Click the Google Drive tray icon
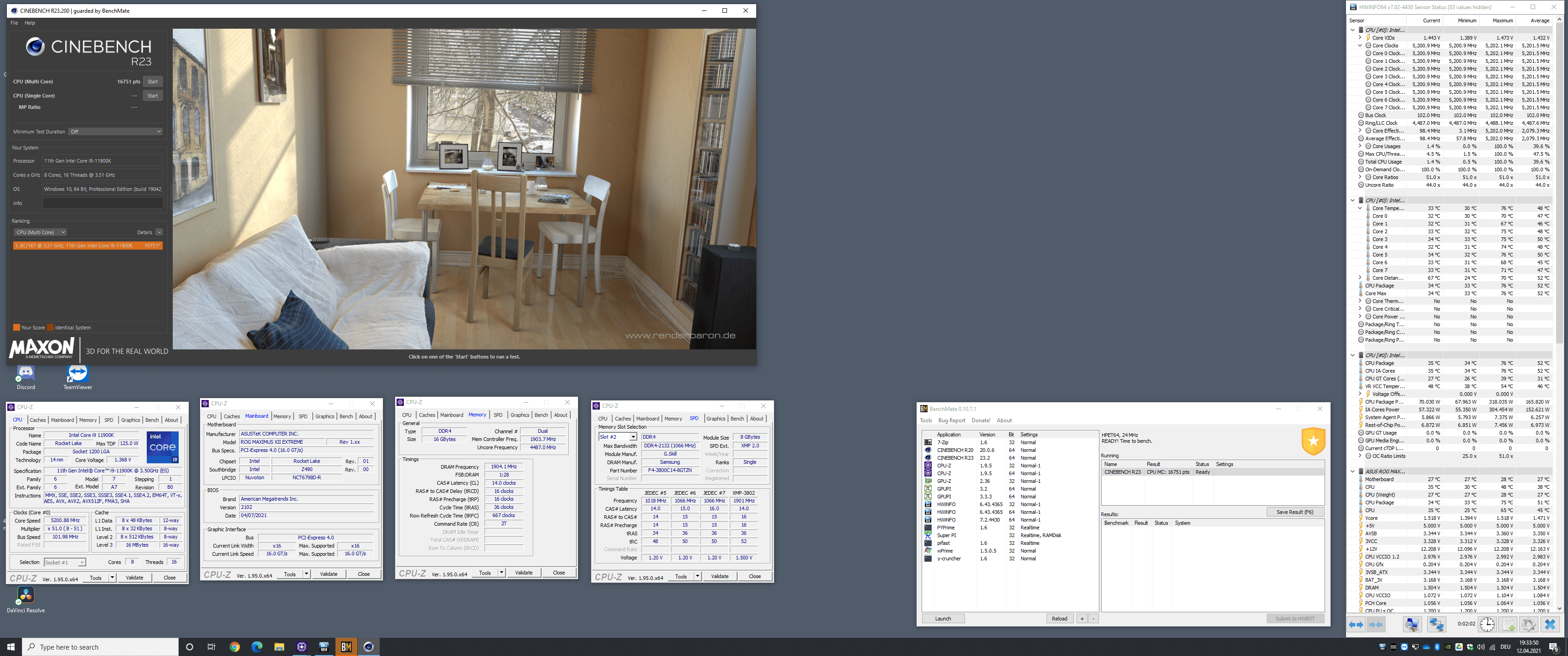 point(1459,647)
